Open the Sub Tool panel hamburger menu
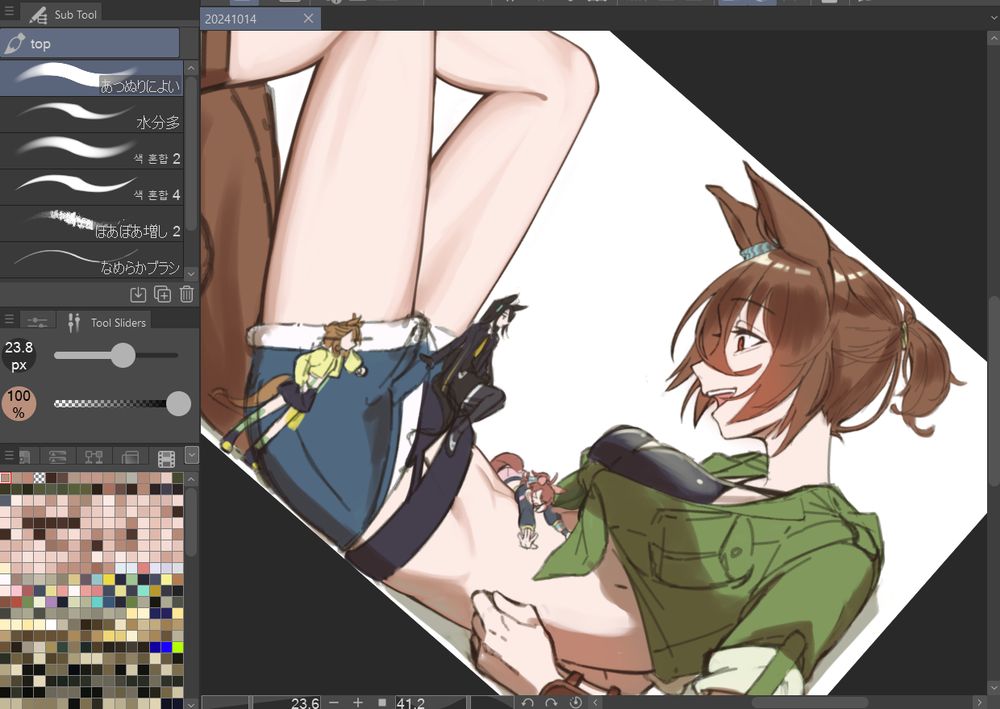The width and height of the screenshot is (1000, 709). click(x=9, y=11)
